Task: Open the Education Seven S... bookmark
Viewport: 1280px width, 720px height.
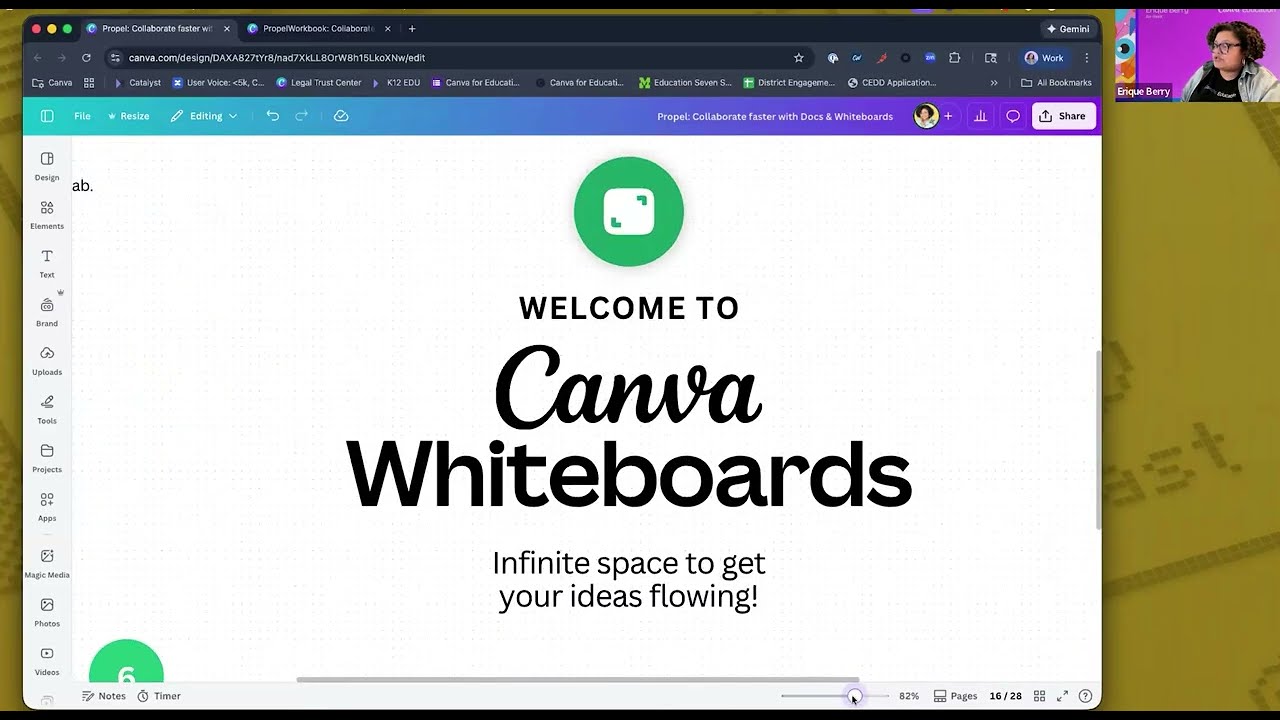Action: (686, 83)
